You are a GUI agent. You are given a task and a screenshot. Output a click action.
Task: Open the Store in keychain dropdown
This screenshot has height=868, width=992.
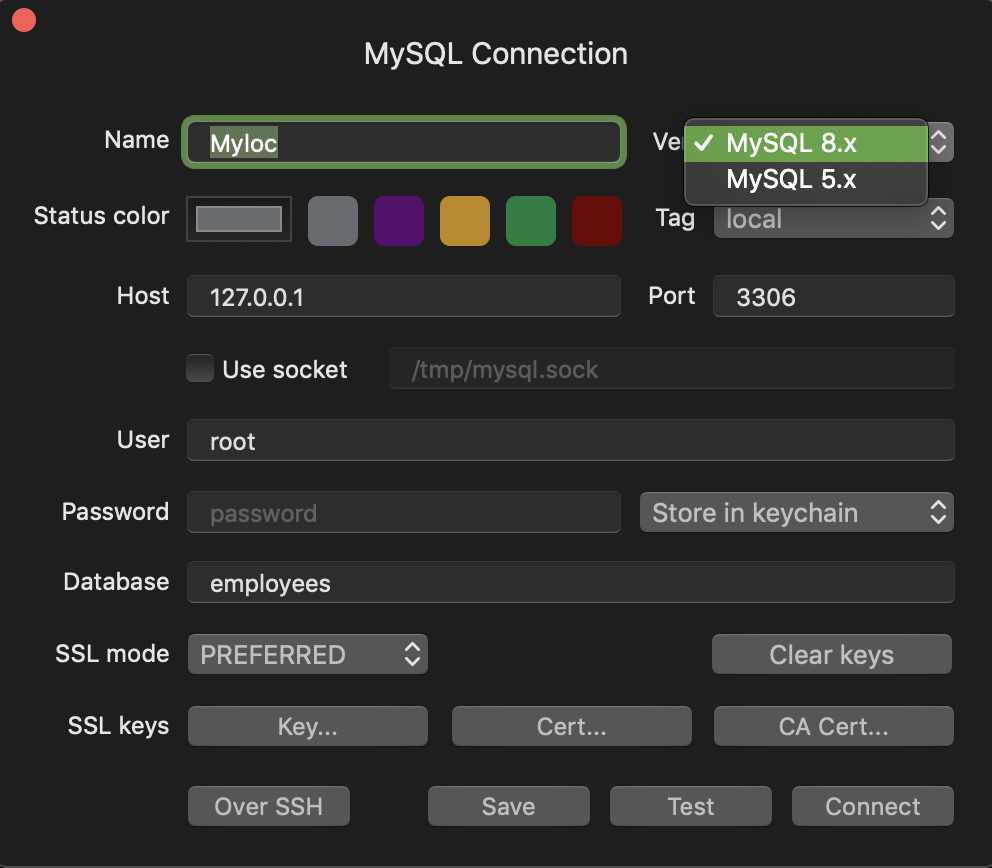tap(797, 512)
